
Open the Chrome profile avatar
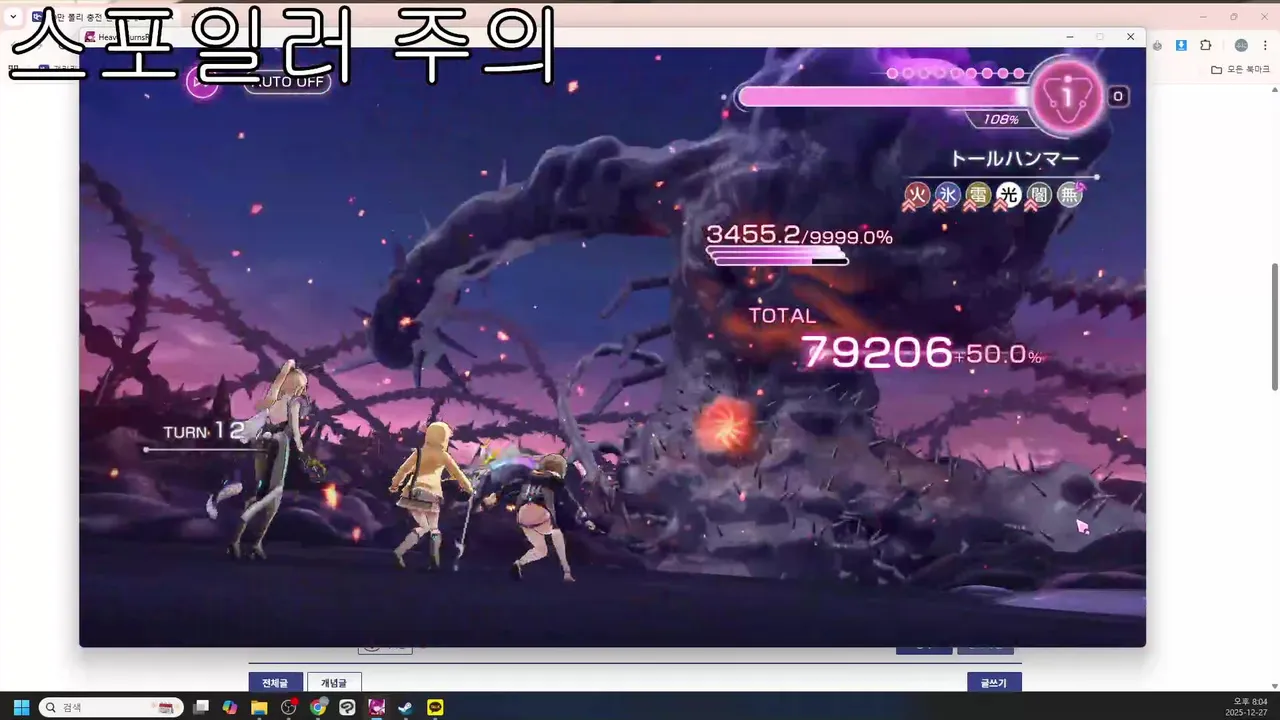1241,45
